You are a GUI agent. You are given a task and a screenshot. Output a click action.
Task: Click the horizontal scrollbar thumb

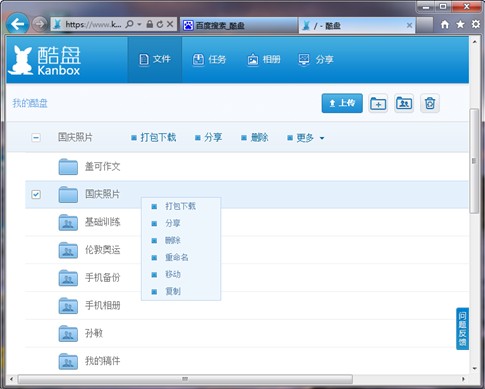click(185, 379)
